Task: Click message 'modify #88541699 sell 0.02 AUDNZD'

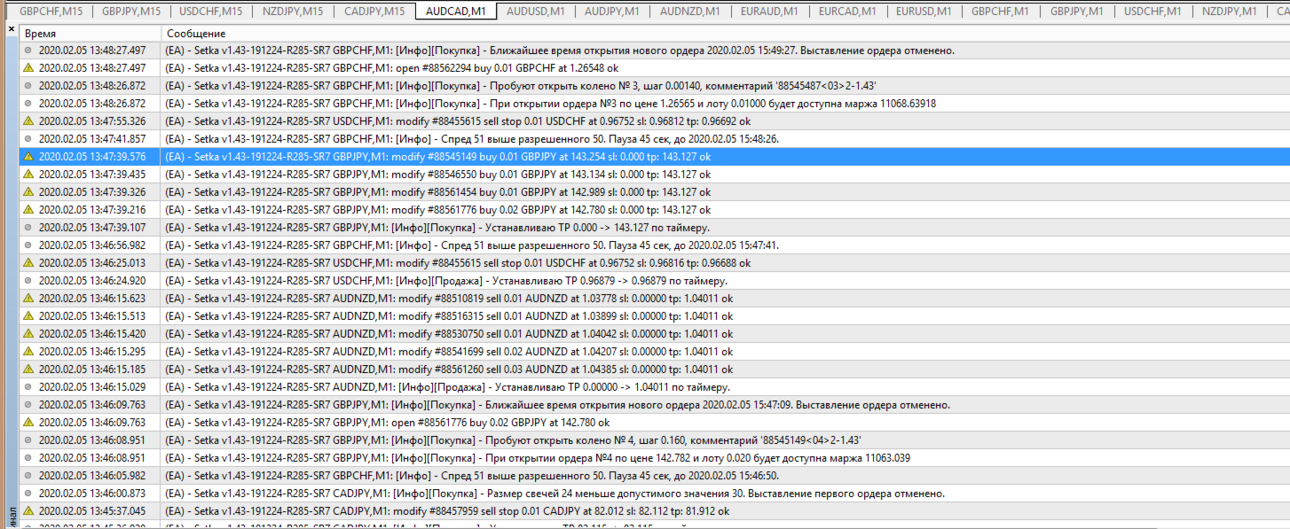Action: (449, 352)
